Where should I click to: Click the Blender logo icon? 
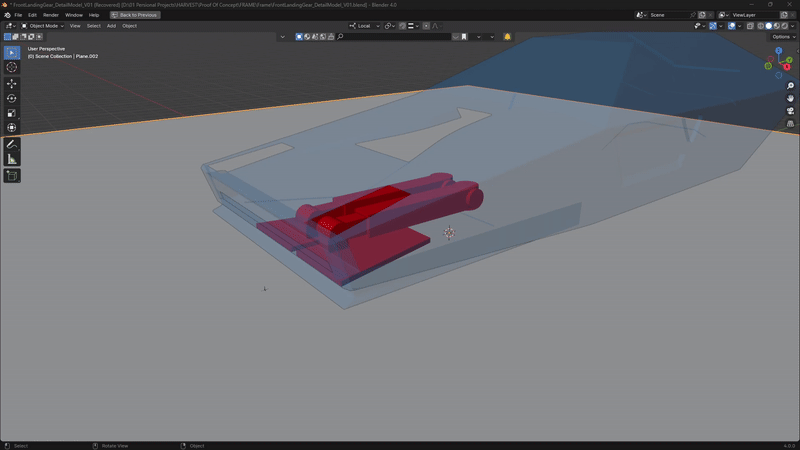7,15
